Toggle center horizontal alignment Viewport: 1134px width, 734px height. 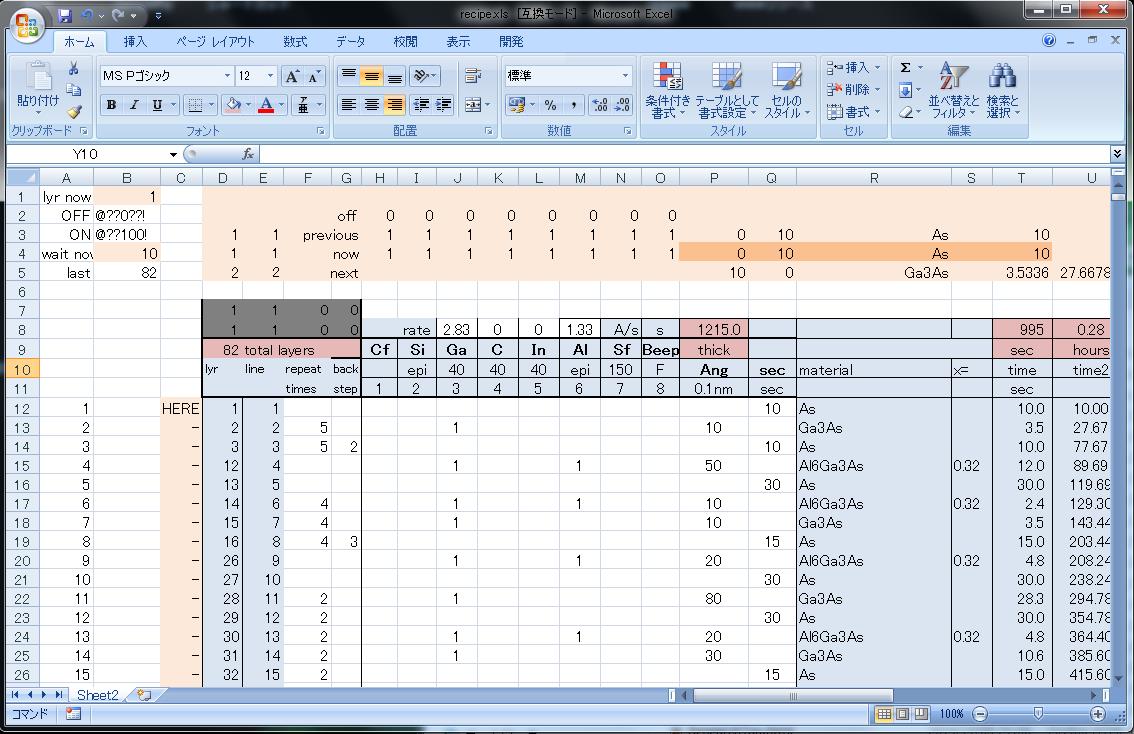click(372, 105)
